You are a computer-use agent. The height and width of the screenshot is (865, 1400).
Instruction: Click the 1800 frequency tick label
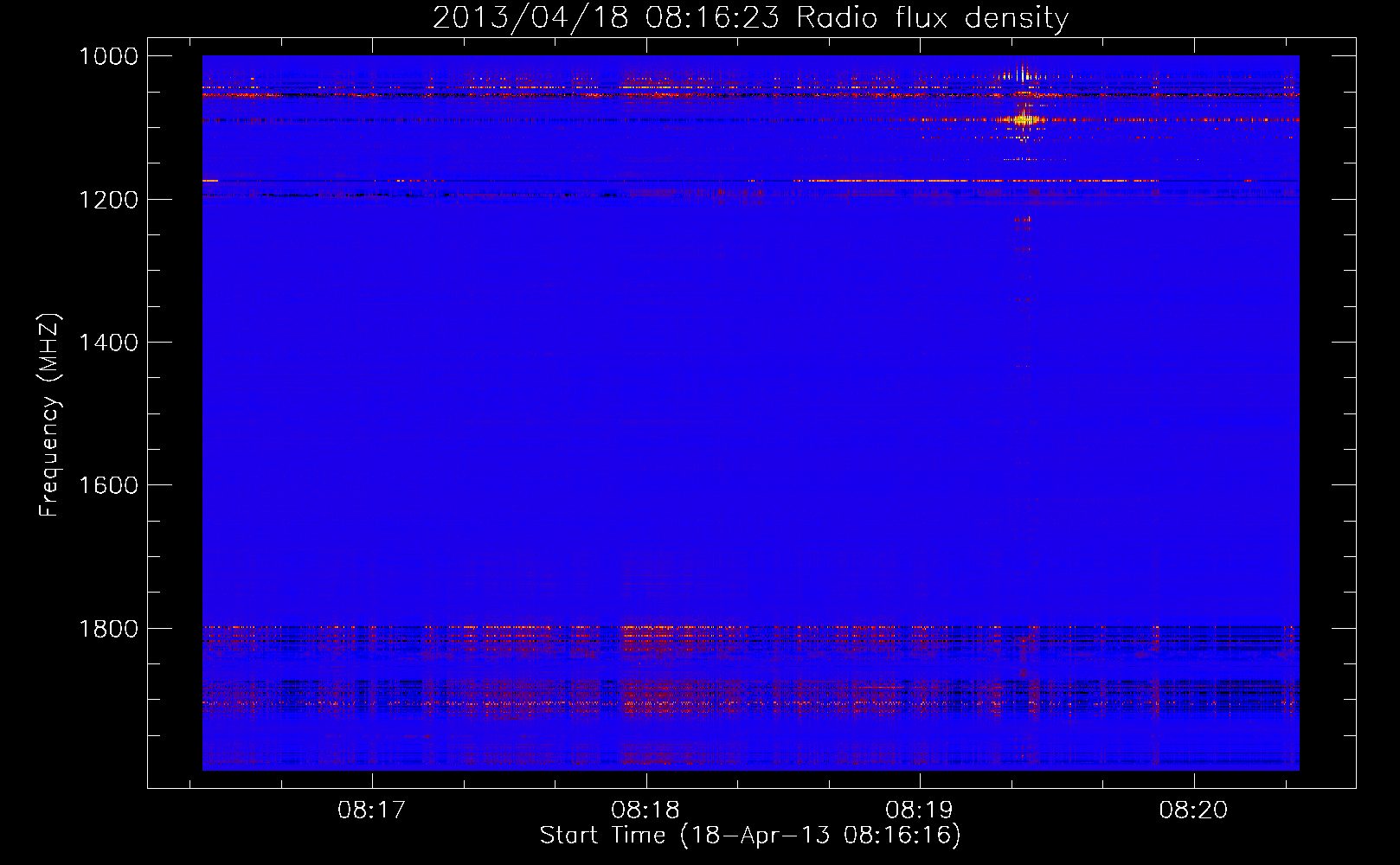coord(108,629)
